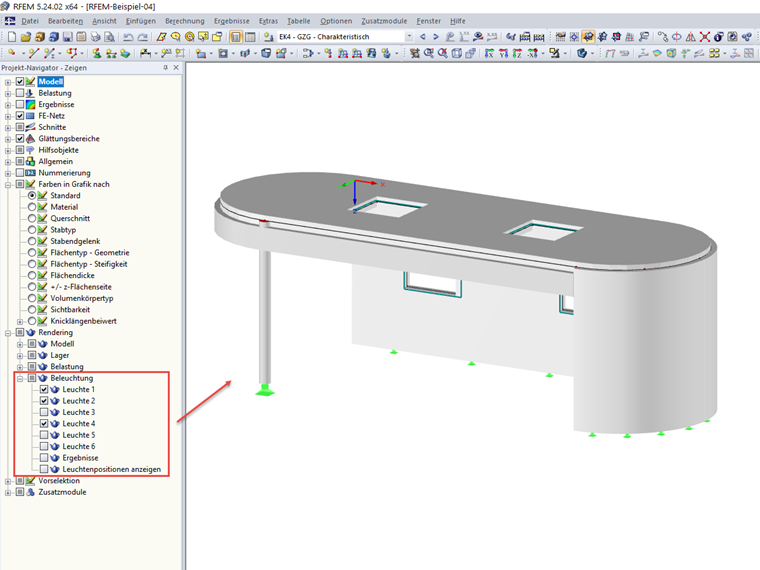This screenshot has height=570, width=760.
Task: Click the red X delete icon
Action: 705,37
